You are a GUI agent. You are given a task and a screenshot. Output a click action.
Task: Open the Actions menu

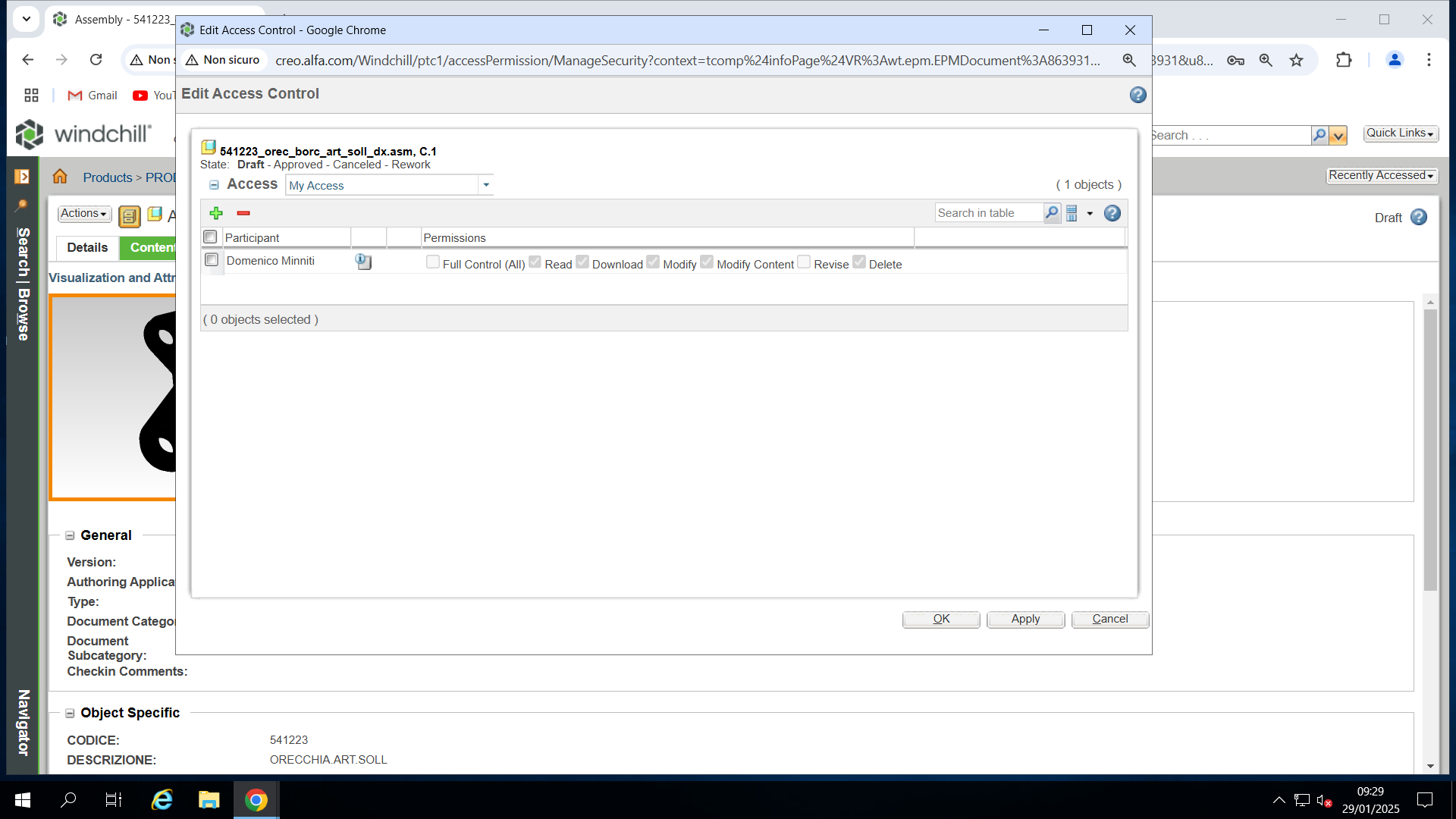coord(83,213)
